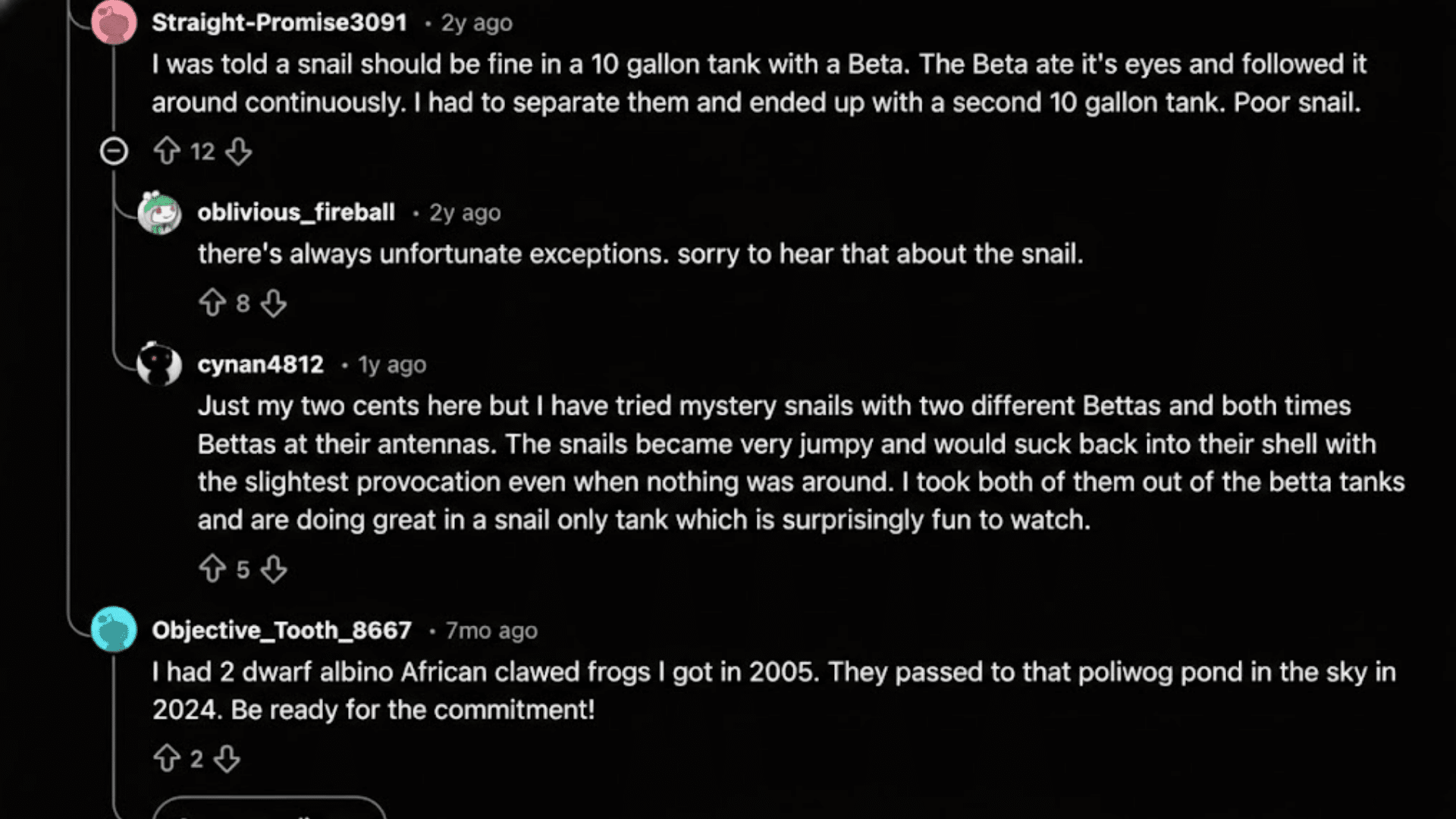
Task: Toggle the upvote on oblivious_fireball's comment
Action: pos(213,303)
